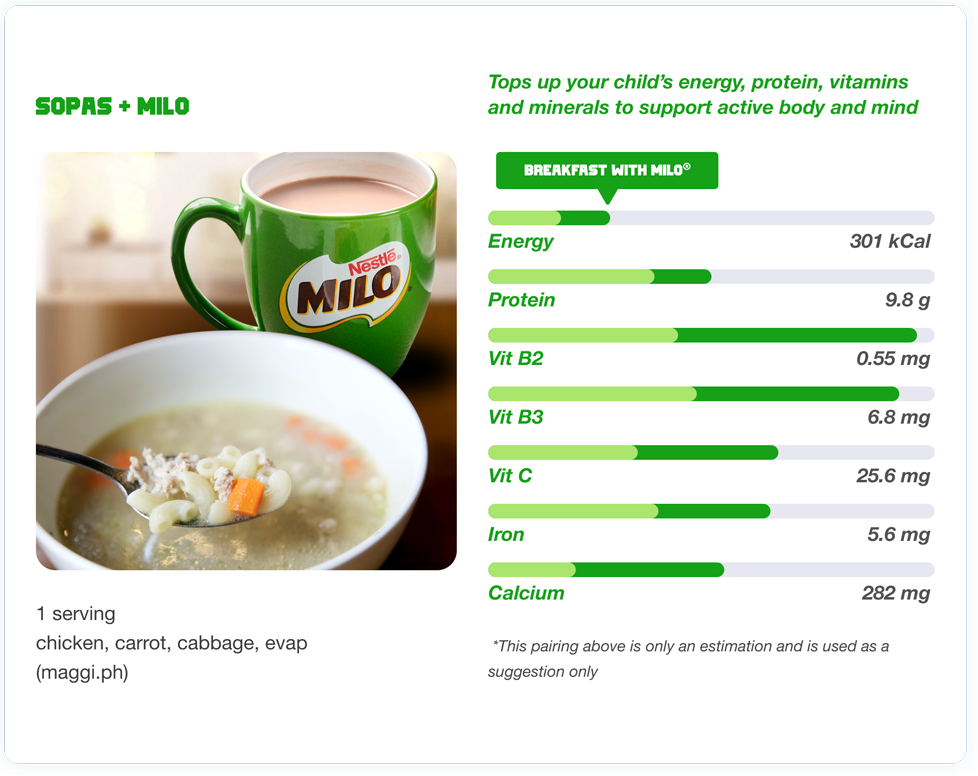This screenshot has width=978, height=776.
Task: Click the Calcium label
Action: [x=526, y=593]
